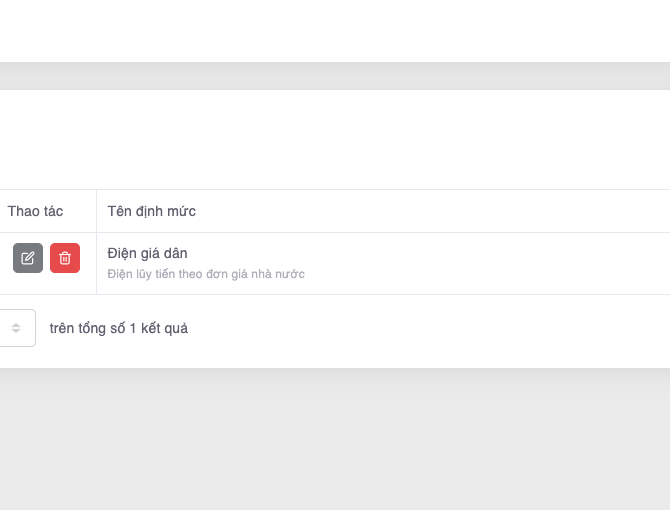Open the page size selector dropdown
The image size is (670, 510).
(x=16, y=328)
